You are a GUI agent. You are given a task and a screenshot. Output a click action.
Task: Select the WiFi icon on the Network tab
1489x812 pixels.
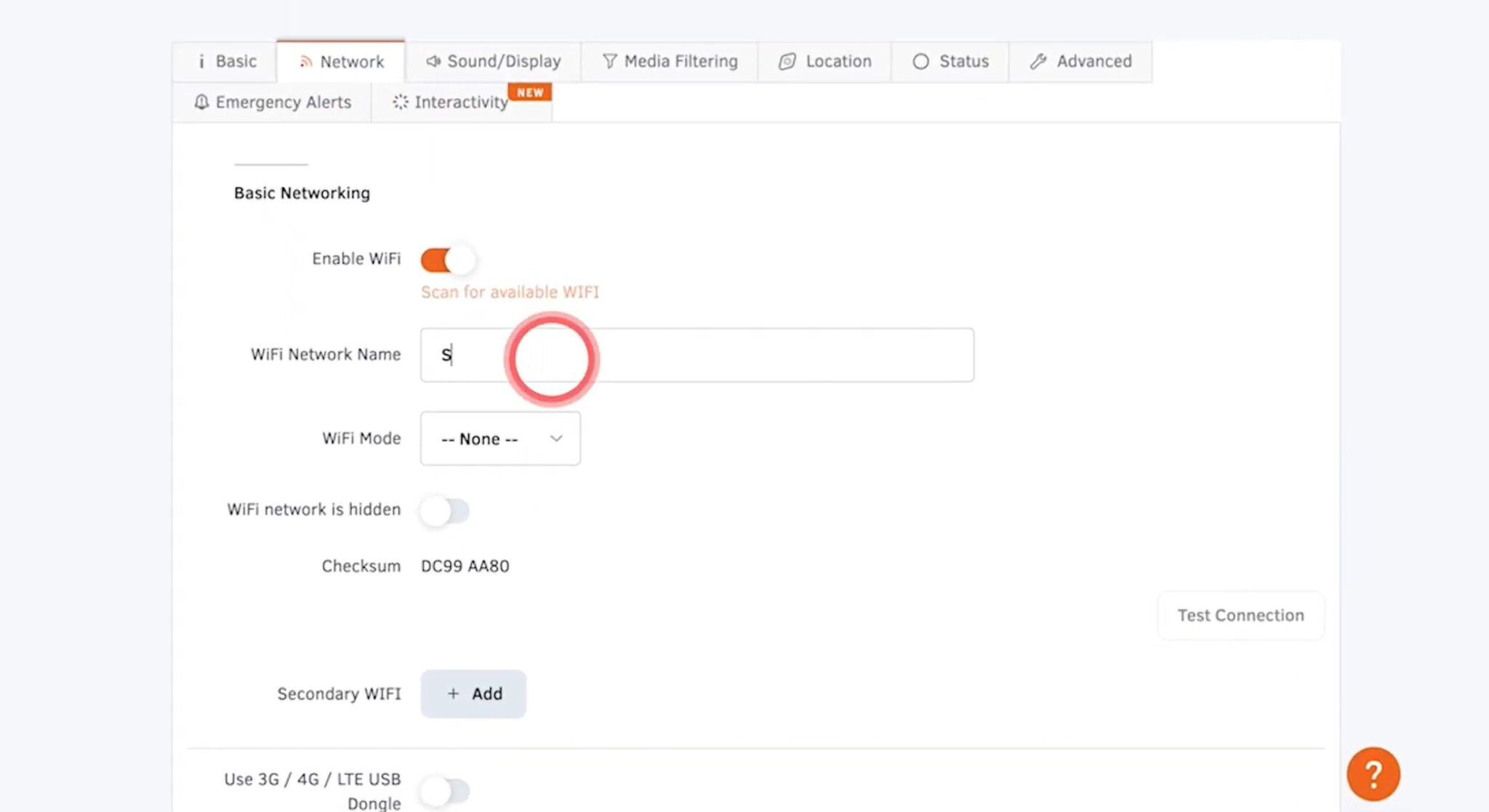tap(305, 62)
